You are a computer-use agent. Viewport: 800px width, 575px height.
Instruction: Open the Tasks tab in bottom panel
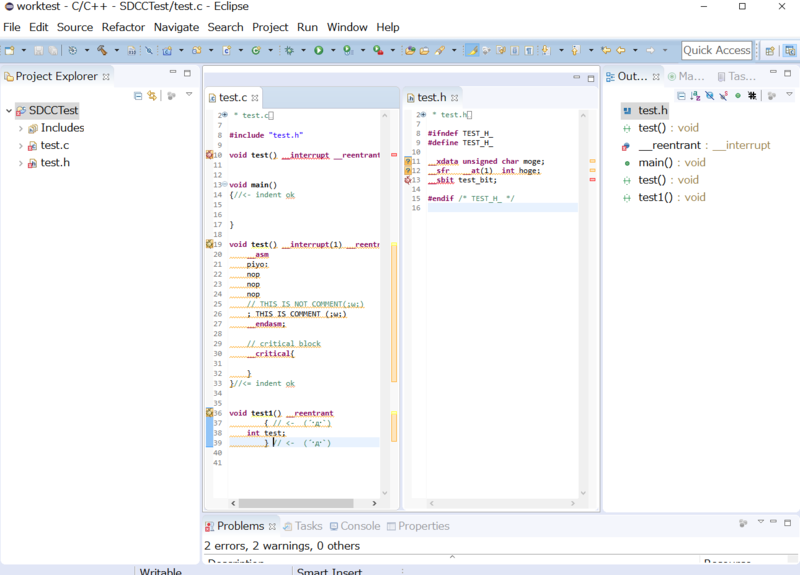point(303,526)
